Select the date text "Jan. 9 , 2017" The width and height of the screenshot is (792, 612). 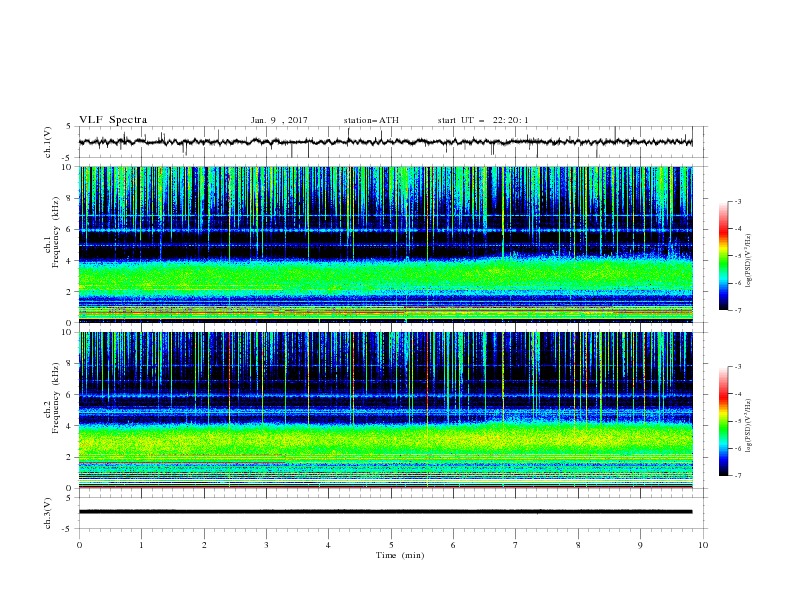tap(279, 120)
